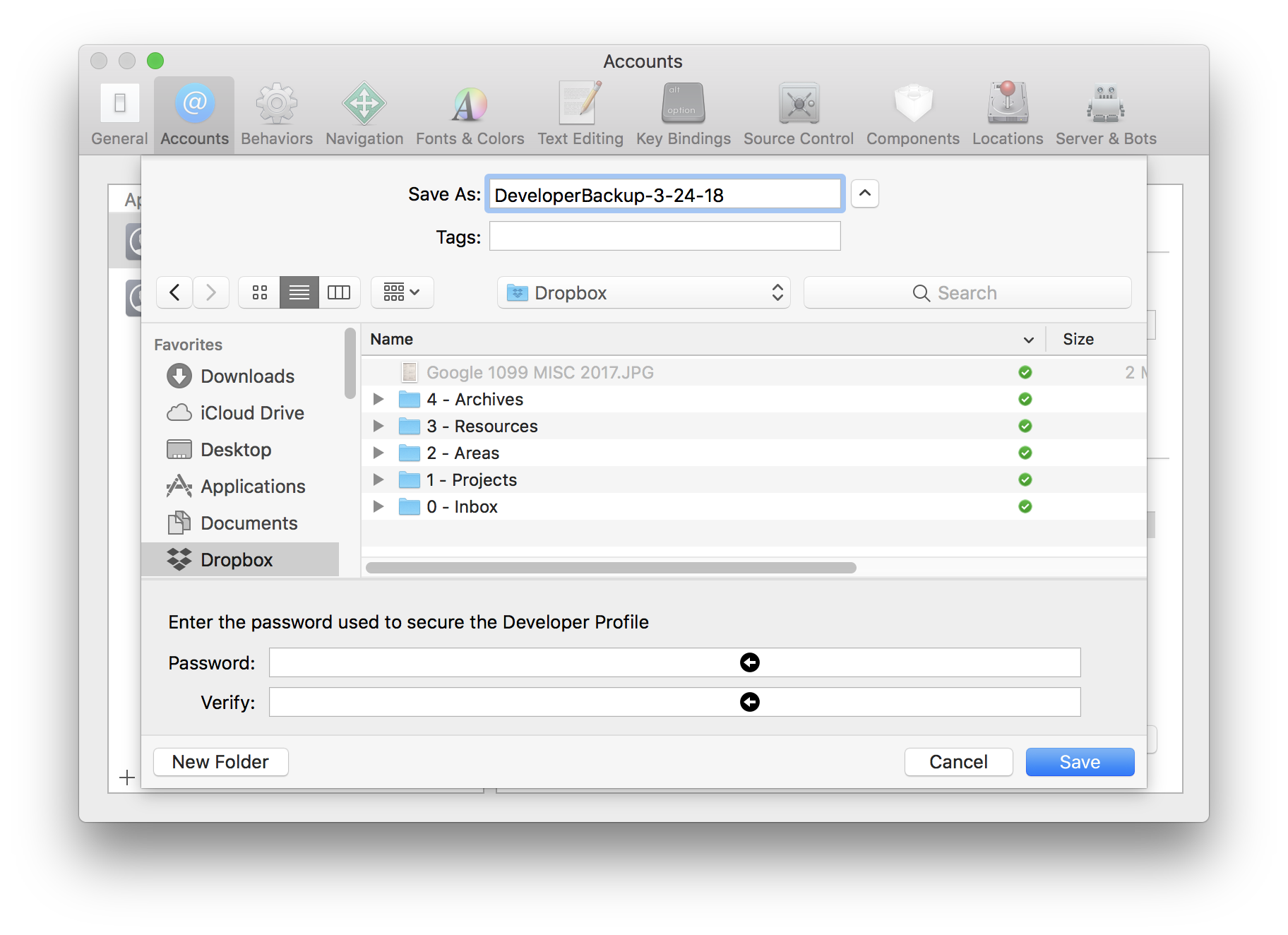Image resolution: width=1288 pixels, height=935 pixels.
Task: Open the Accounts preferences pane
Action: tap(193, 113)
